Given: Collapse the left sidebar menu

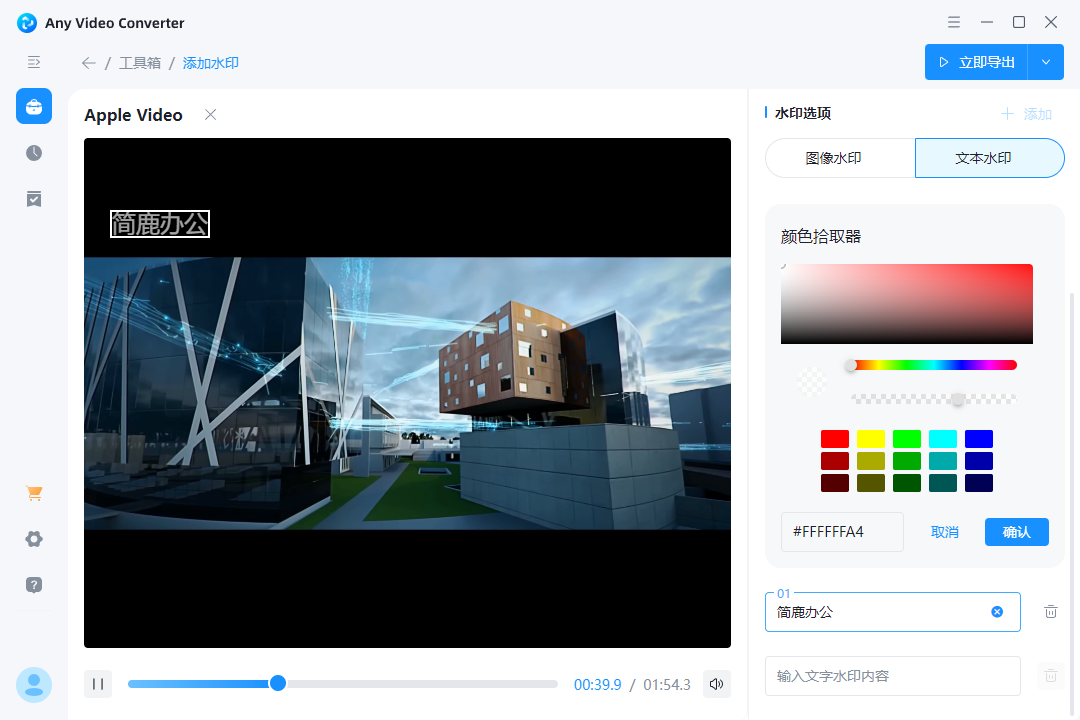Looking at the screenshot, I should coord(34,62).
